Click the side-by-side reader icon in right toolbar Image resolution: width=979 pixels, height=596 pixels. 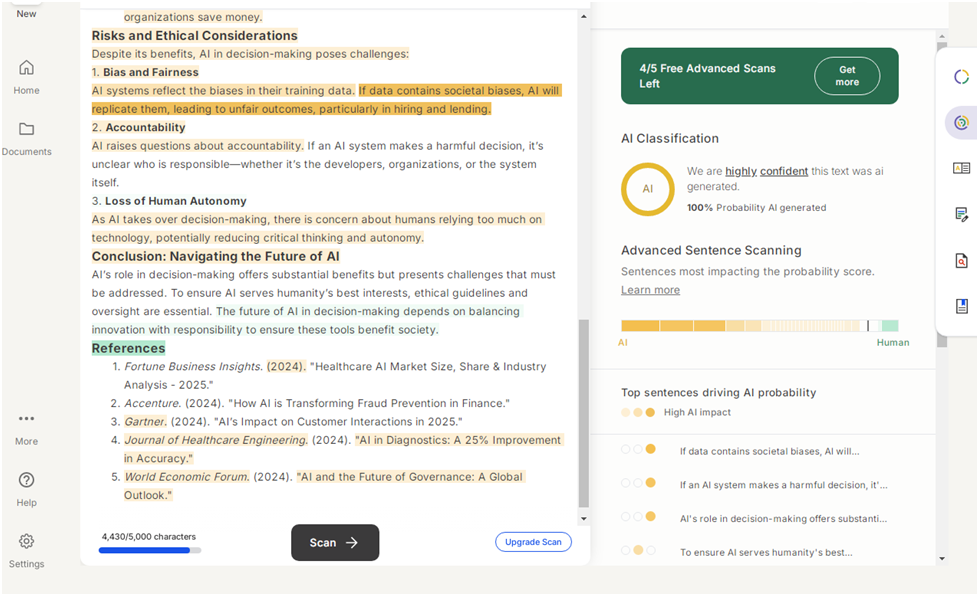(961, 168)
